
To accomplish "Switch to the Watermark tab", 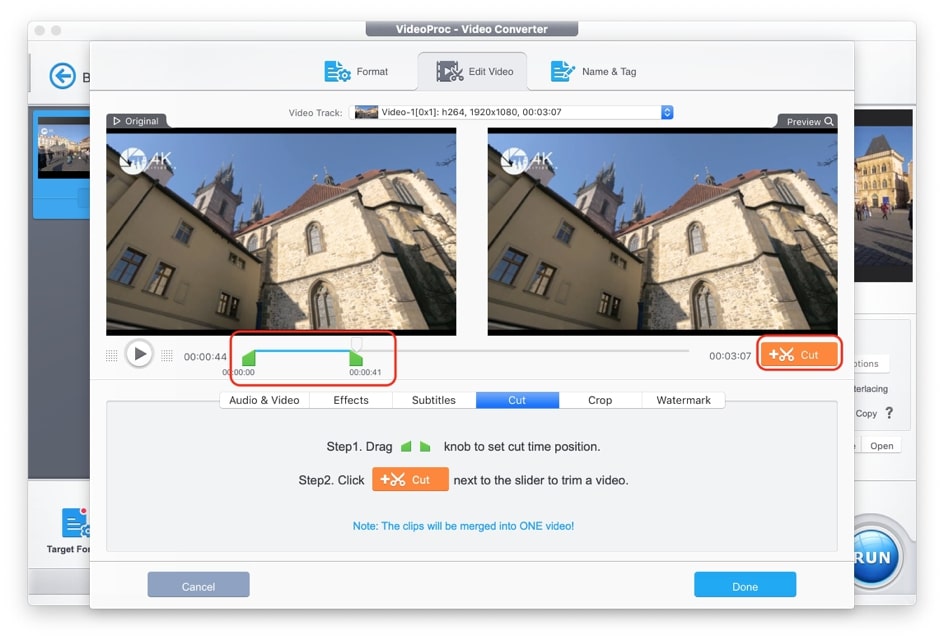I will point(683,400).
